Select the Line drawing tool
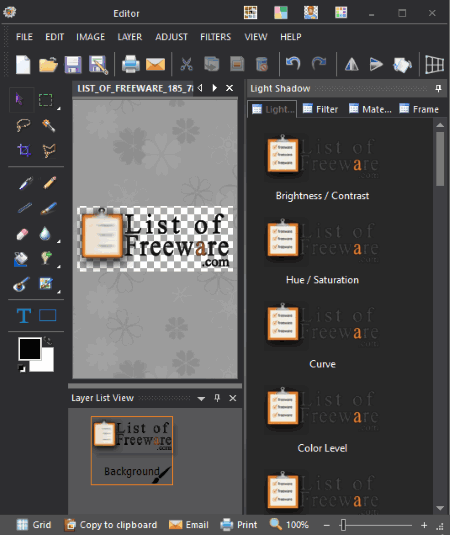The height and width of the screenshot is (535, 450). tap(25, 208)
